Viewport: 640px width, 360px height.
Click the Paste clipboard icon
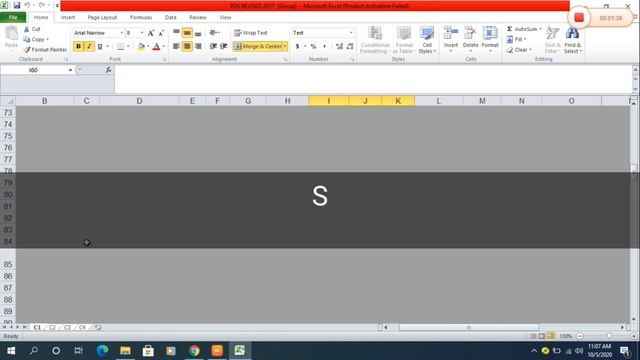click(x=11, y=34)
